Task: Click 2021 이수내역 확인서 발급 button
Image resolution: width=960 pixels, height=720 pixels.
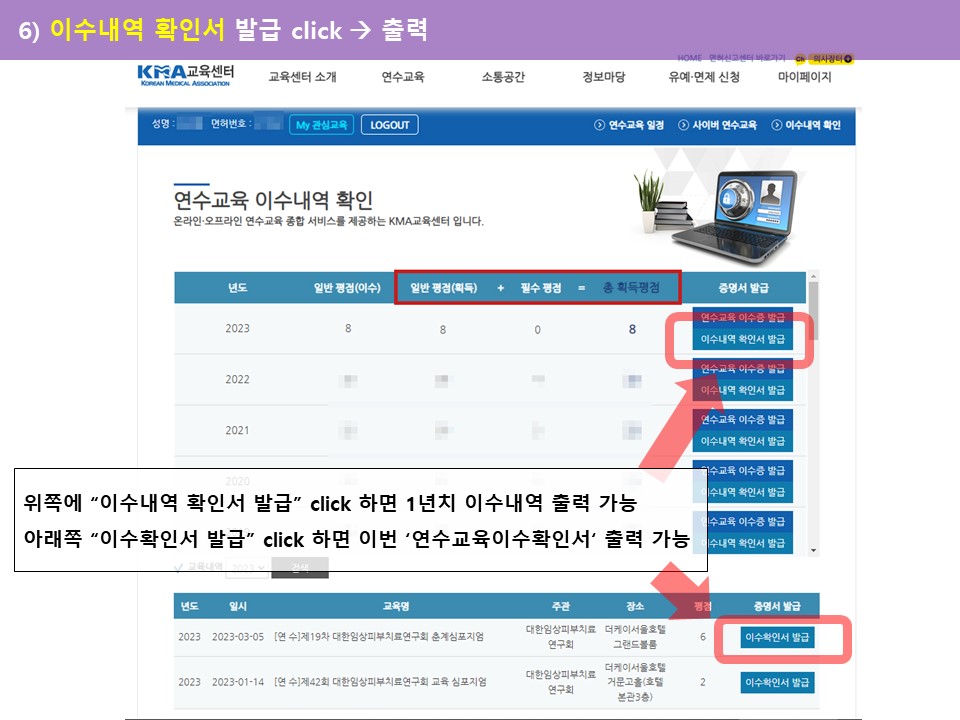Action: 742,441
